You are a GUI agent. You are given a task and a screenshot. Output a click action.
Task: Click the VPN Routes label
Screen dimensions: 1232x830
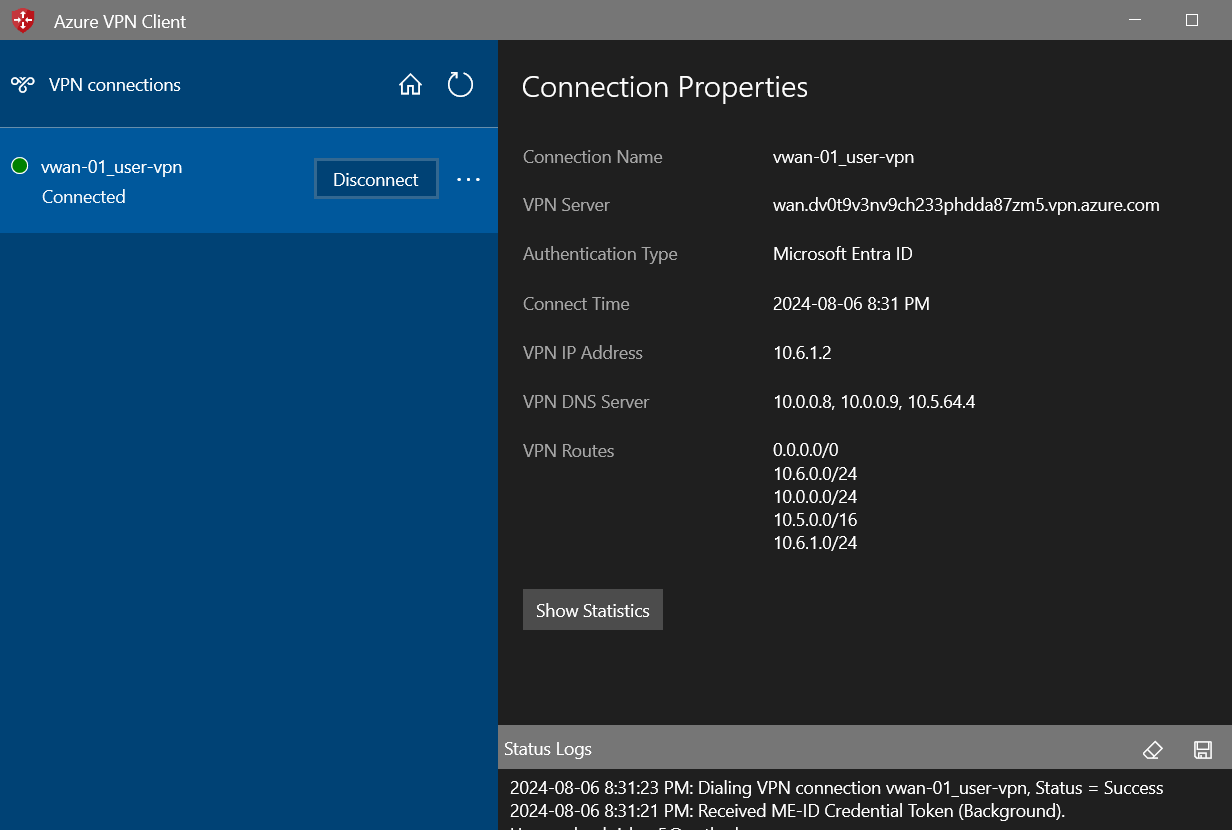(x=569, y=451)
